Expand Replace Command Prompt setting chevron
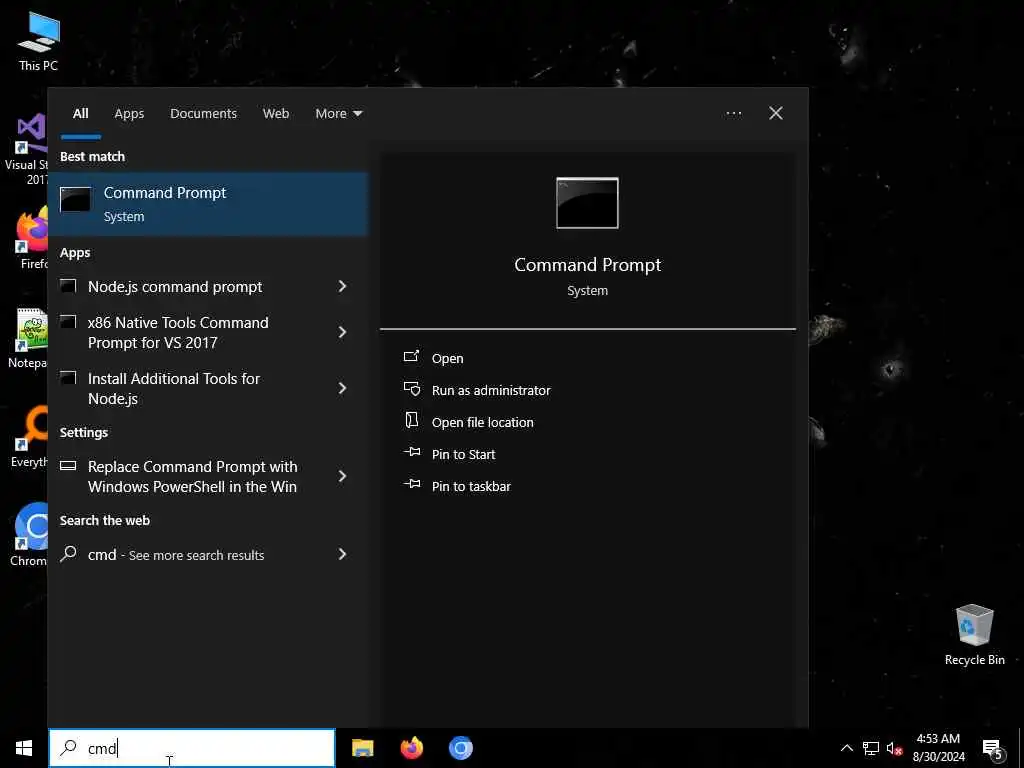 click(x=342, y=477)
